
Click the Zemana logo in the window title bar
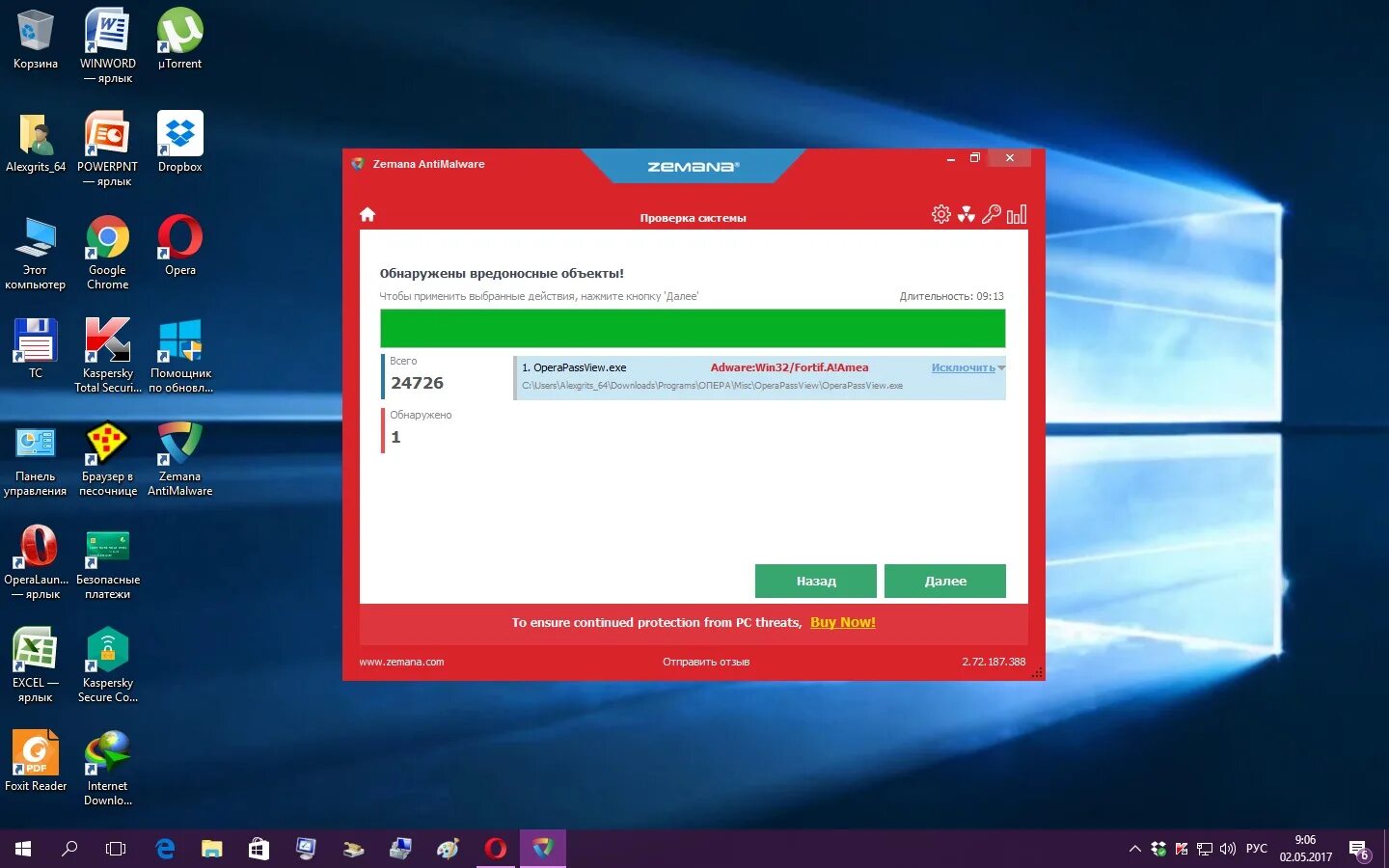693,166
